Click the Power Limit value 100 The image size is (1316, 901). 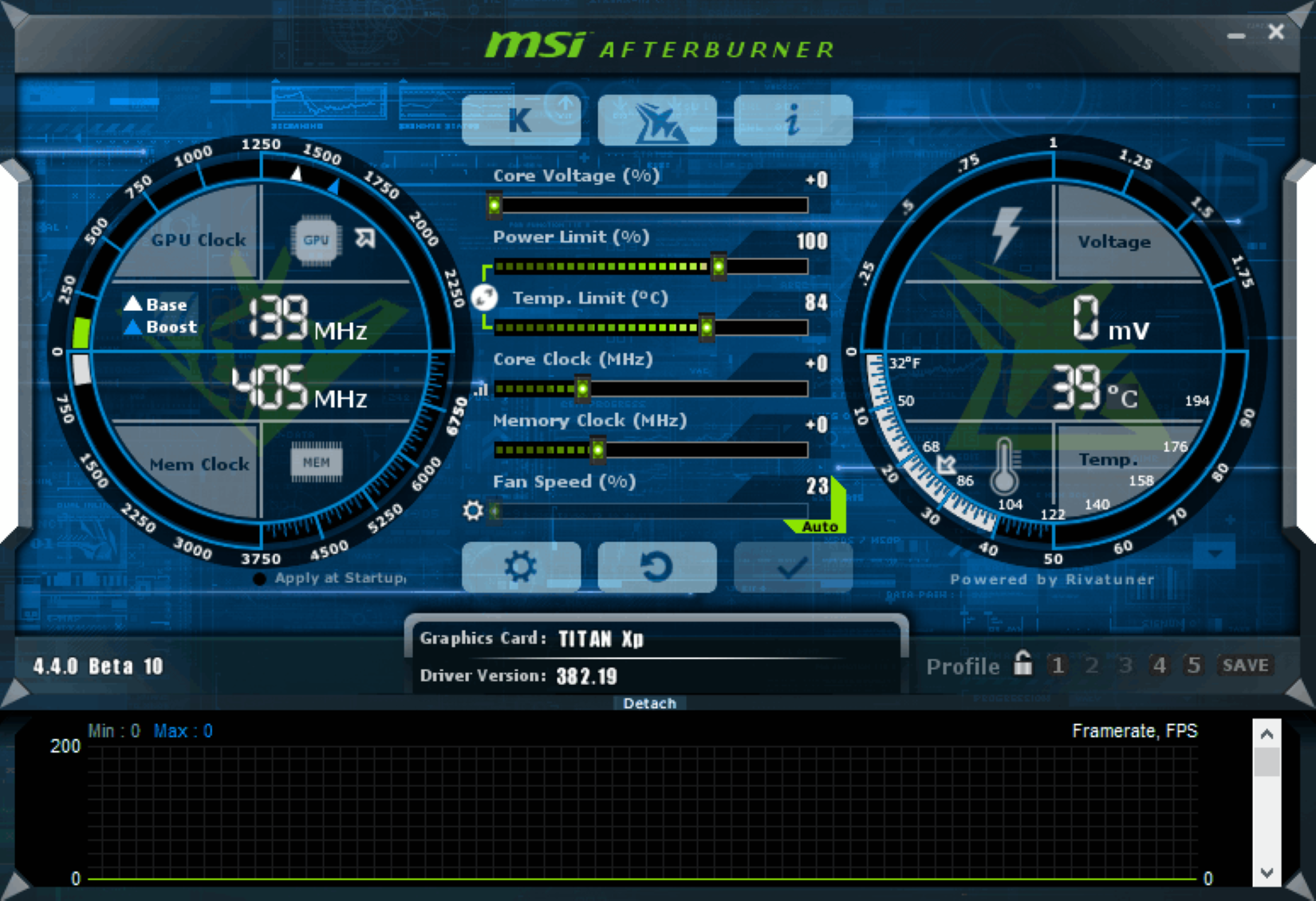click(x=812, y=241)
